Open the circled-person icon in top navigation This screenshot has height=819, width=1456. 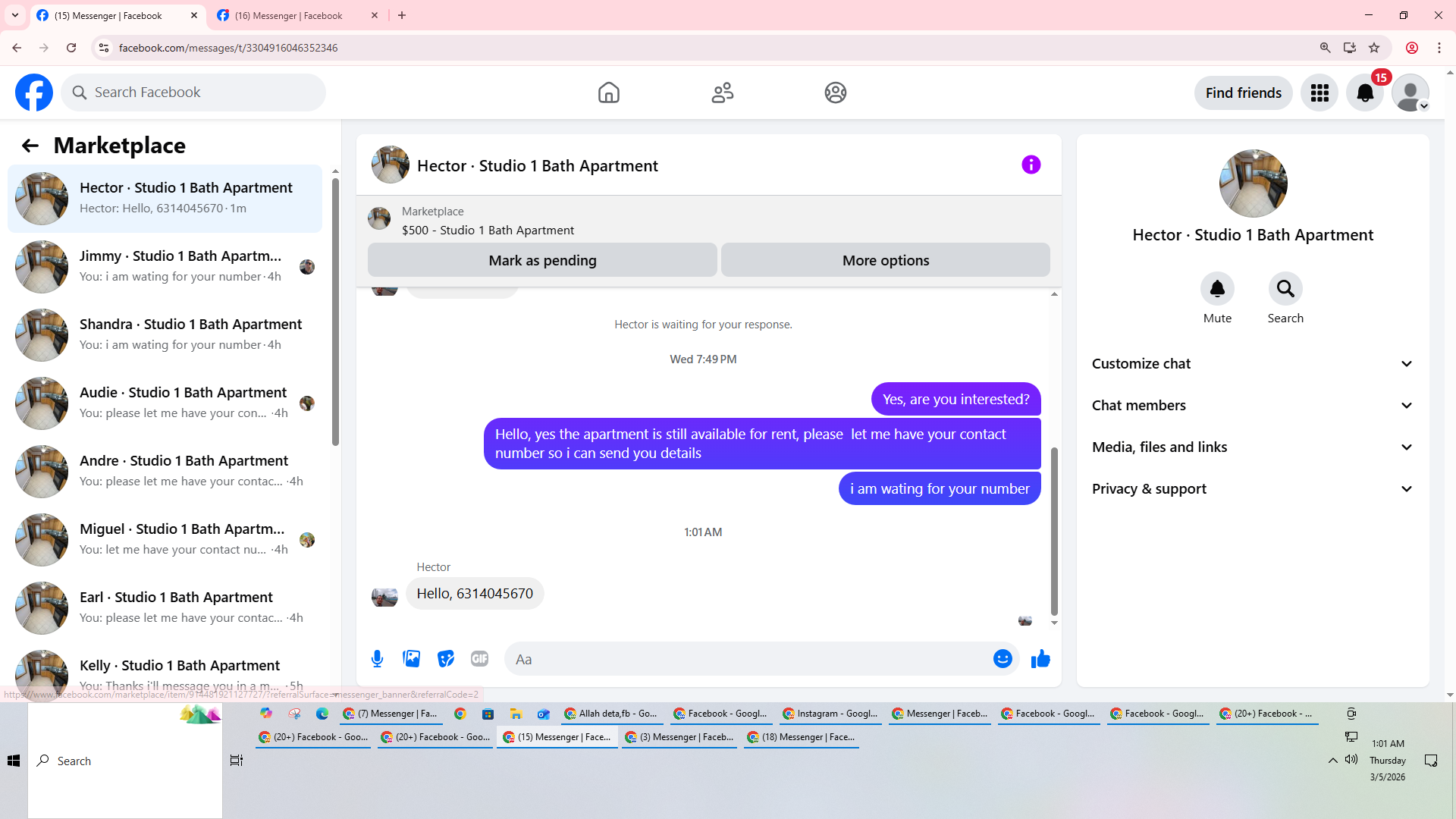pyautogui.click(x=836, y=93)
